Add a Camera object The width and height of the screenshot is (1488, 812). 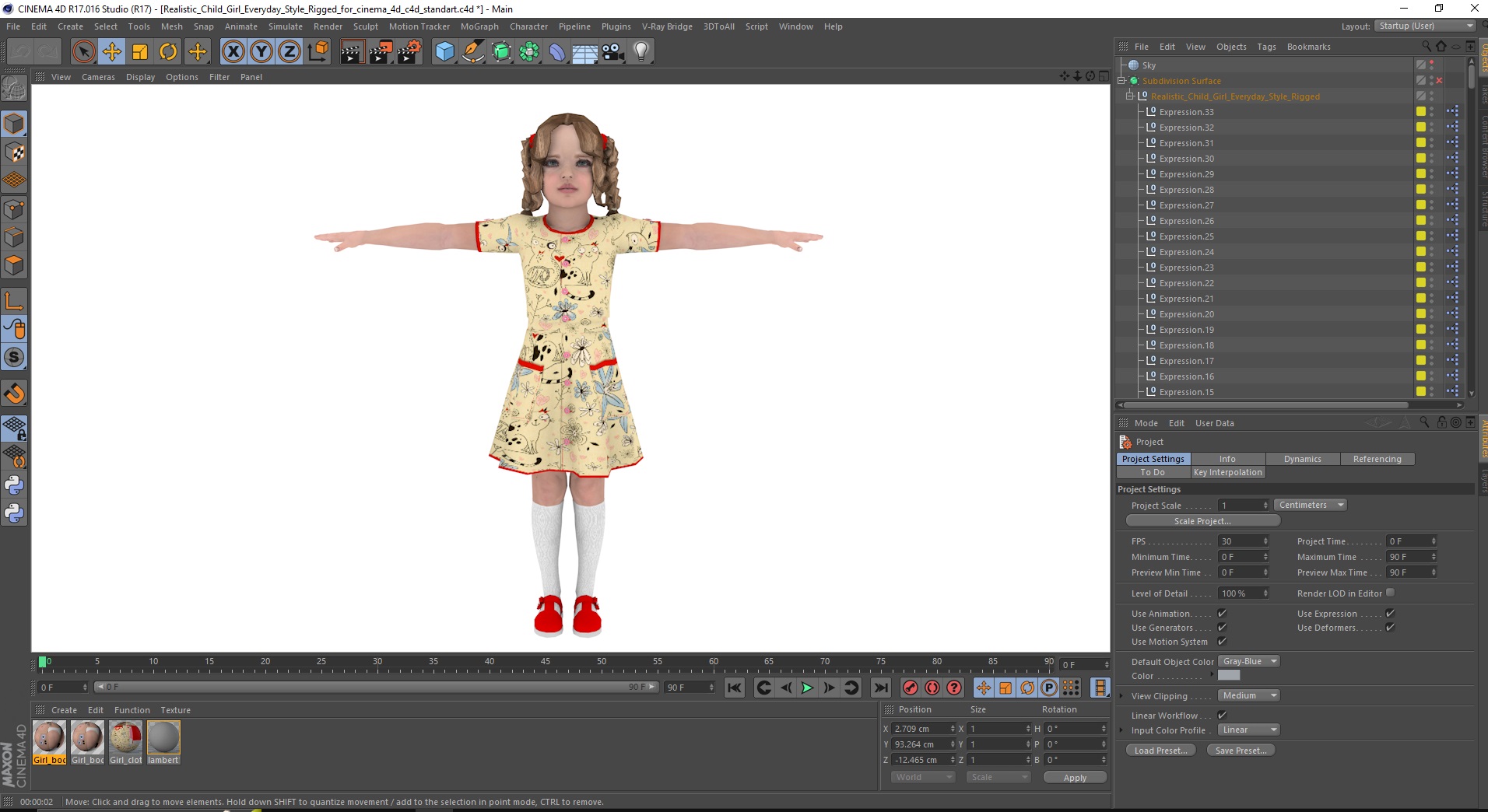tap(613, 52)
